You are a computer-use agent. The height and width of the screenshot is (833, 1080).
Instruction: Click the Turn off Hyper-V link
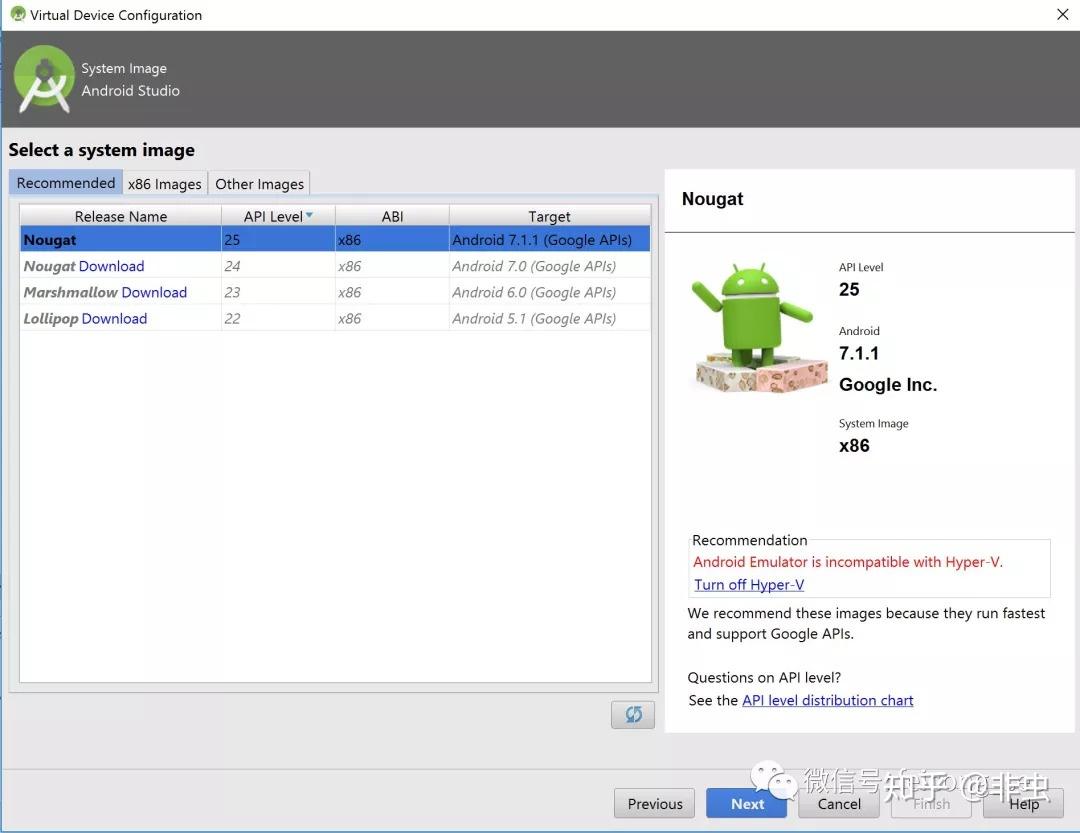click(x=749, y=584)
